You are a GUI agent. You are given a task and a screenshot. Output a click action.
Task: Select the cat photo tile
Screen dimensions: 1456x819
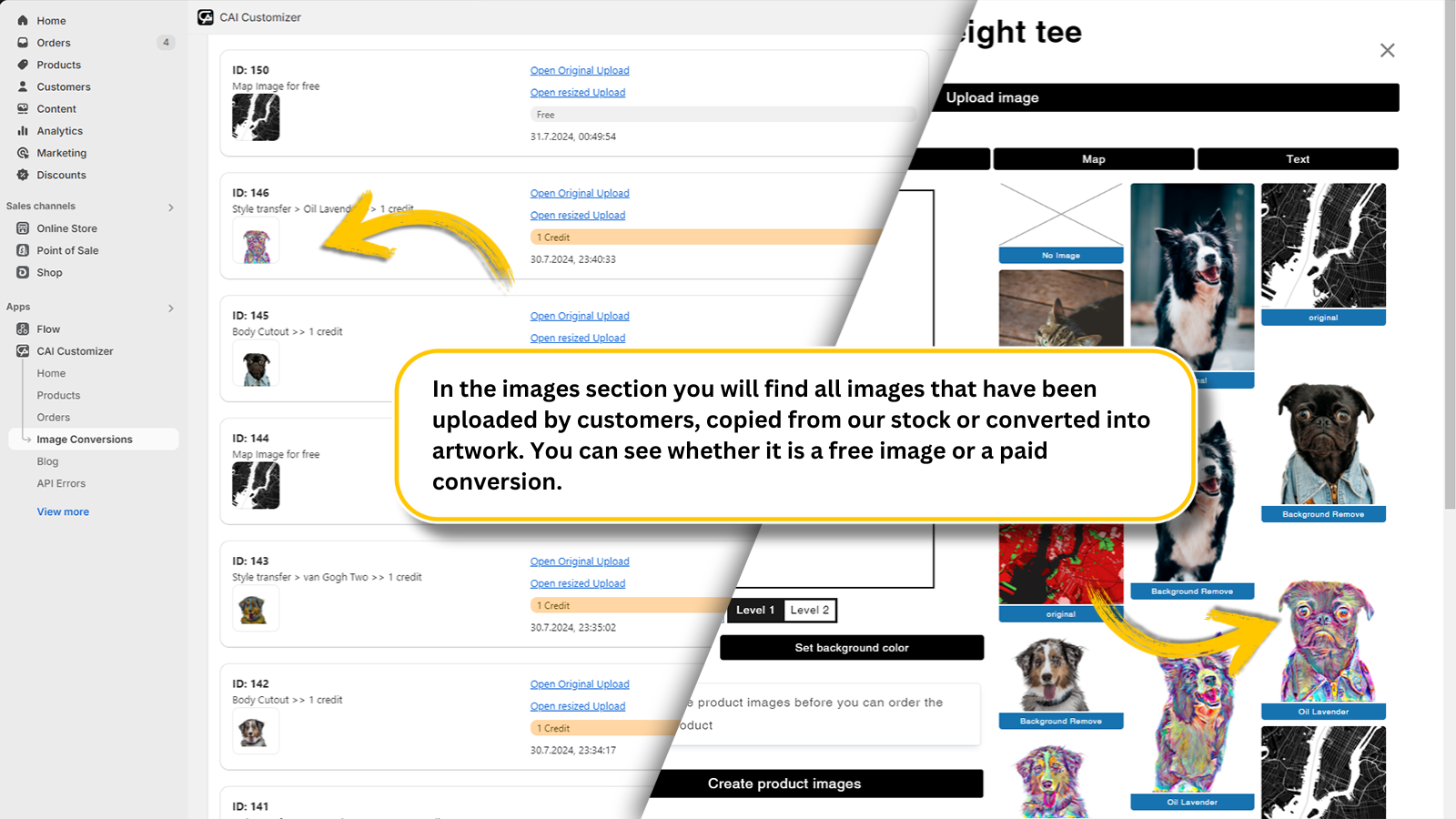[x=1061, y=308]
